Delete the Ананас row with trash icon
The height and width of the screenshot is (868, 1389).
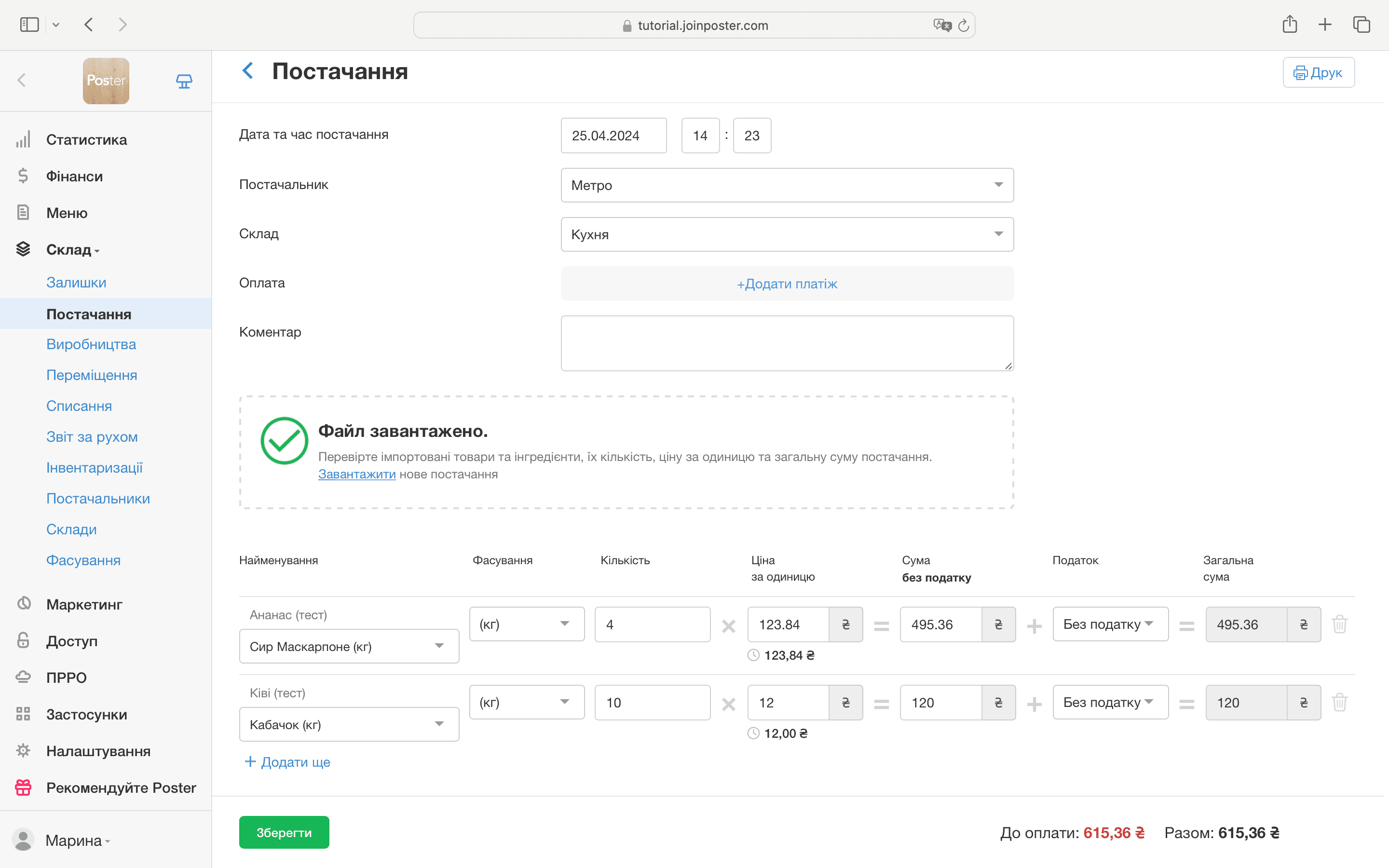pos(1340,624)
